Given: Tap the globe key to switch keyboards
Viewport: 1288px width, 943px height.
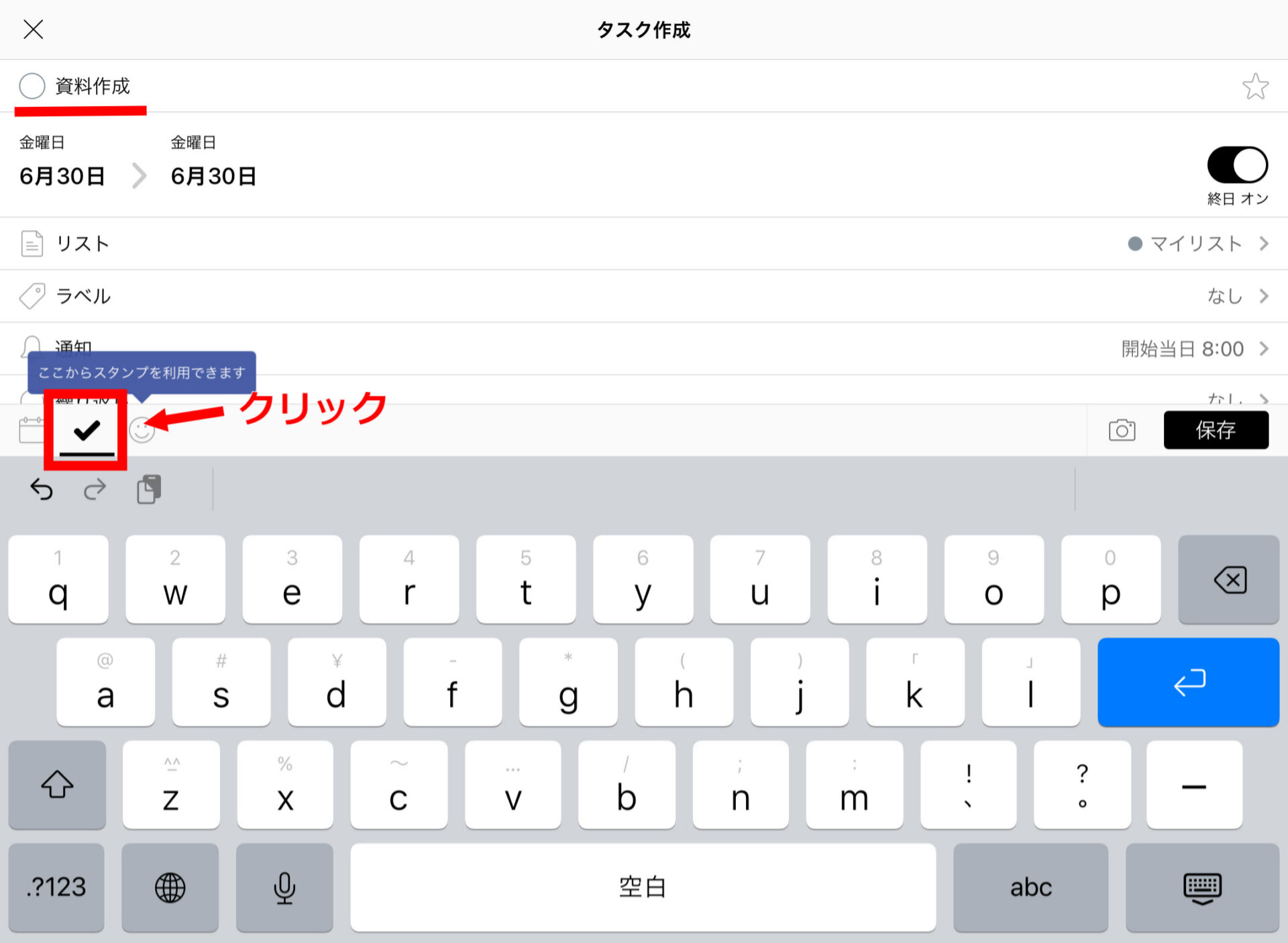Looking at the screenshot, I should pyautogui.click(x=170, y=887).
